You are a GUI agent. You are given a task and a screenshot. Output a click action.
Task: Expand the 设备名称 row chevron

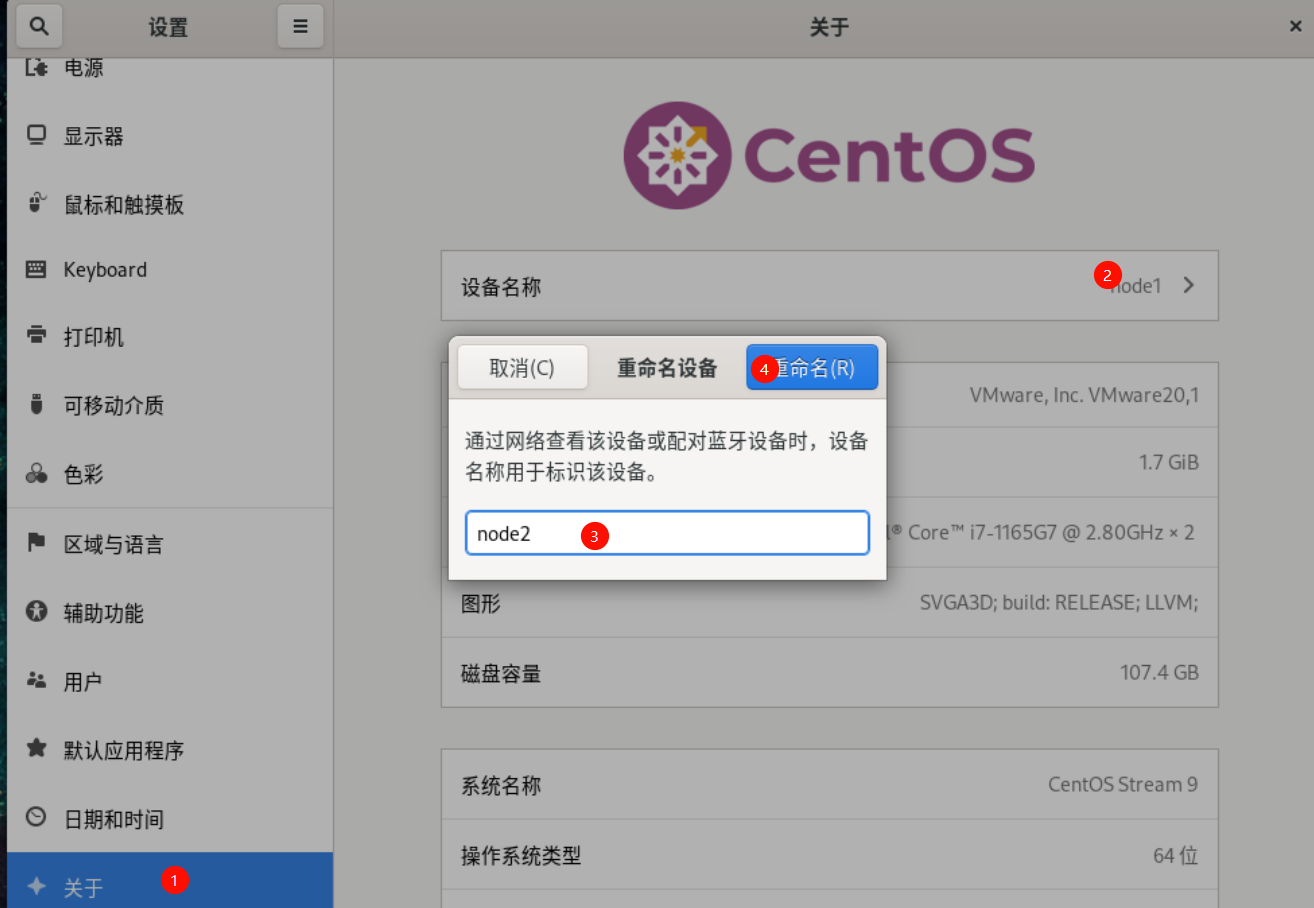coord(1188,285)
